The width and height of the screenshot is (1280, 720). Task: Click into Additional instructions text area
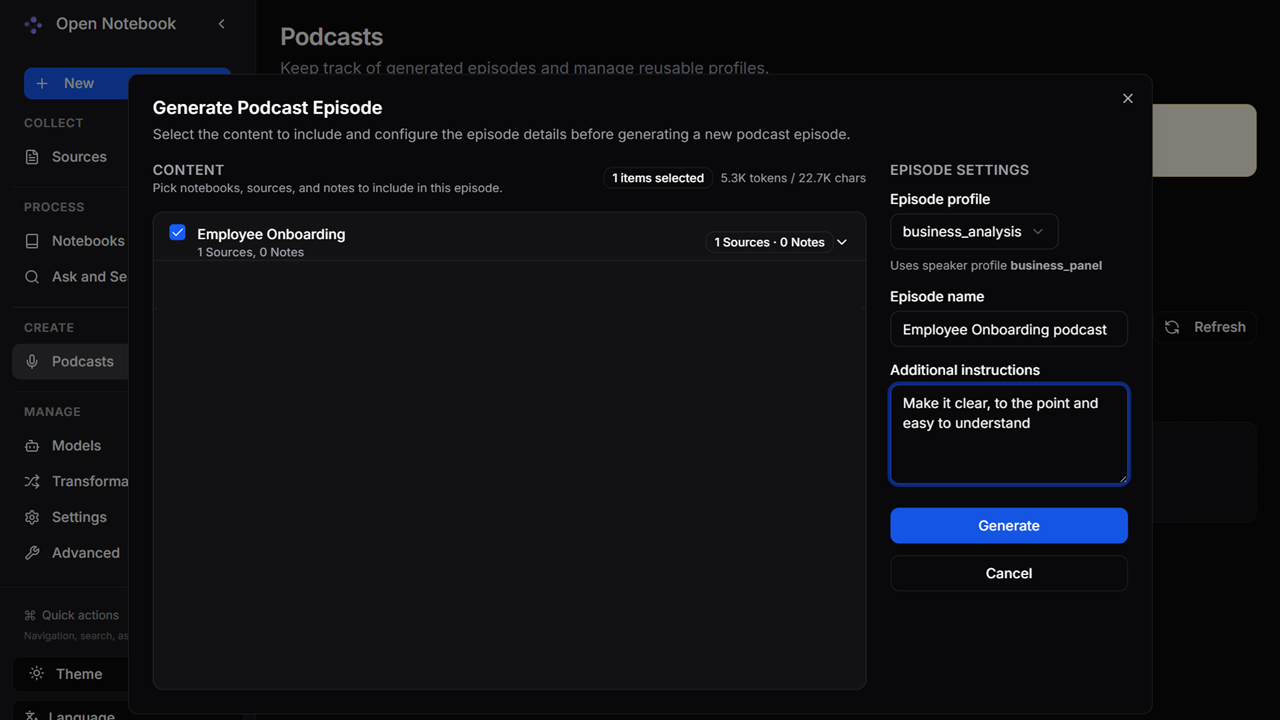pyautogui.click(x=1009, y=434)
